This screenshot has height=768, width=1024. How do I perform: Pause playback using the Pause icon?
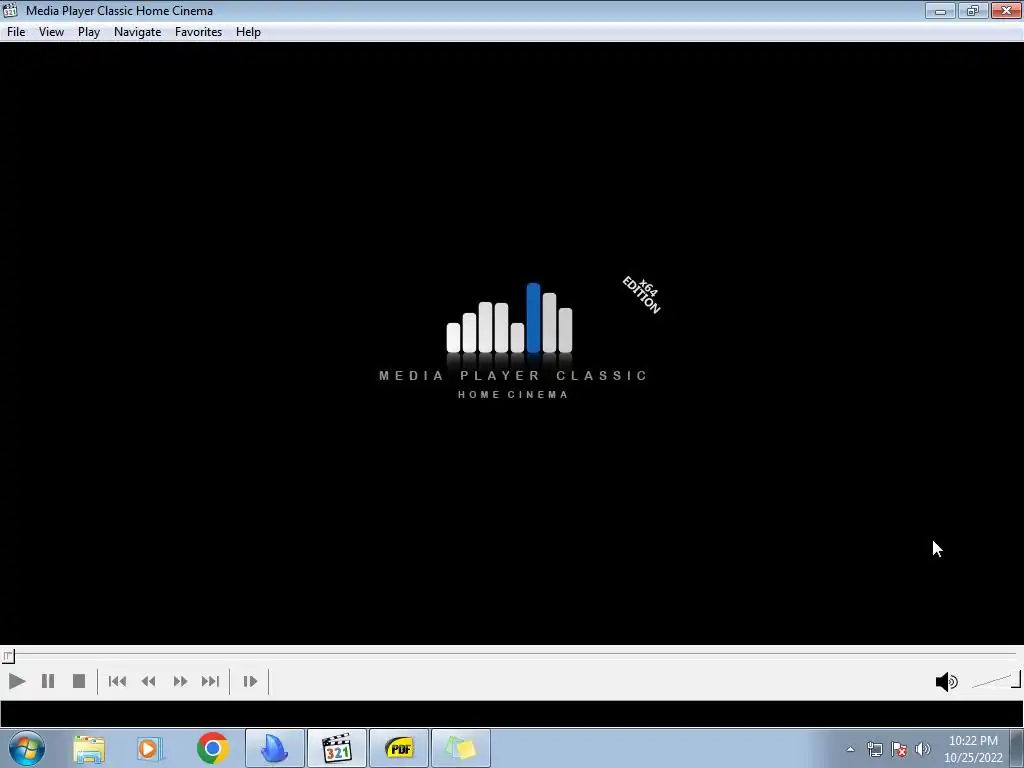coord(48,681)
